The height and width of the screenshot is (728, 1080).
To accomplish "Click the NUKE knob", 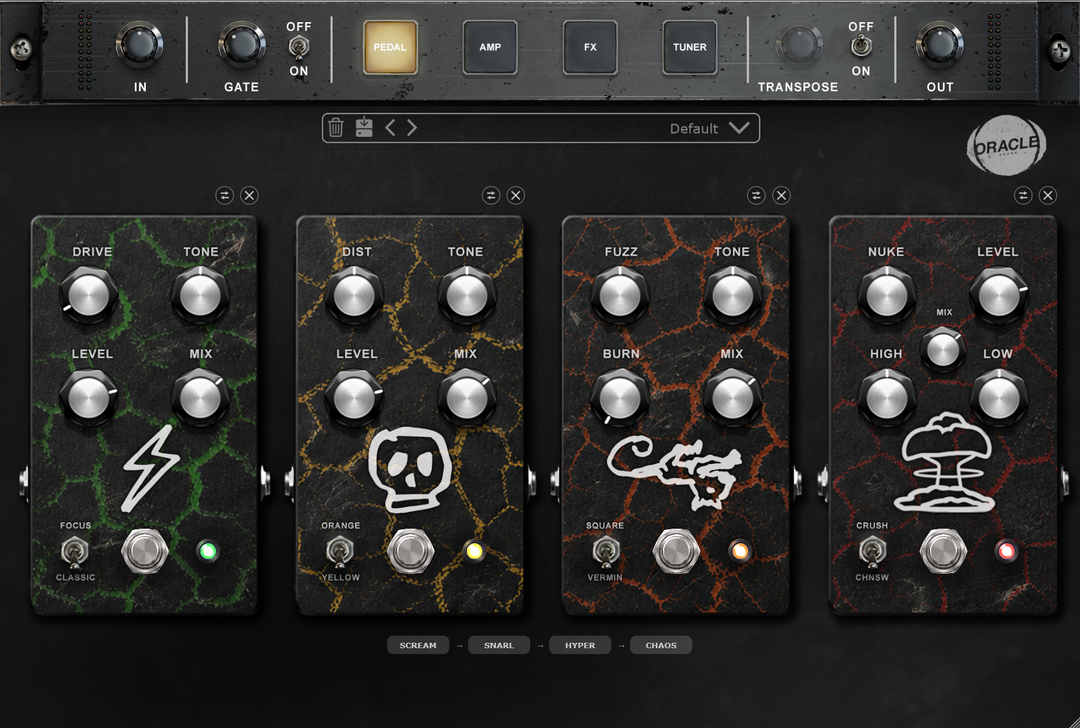I will click(886, 296).
